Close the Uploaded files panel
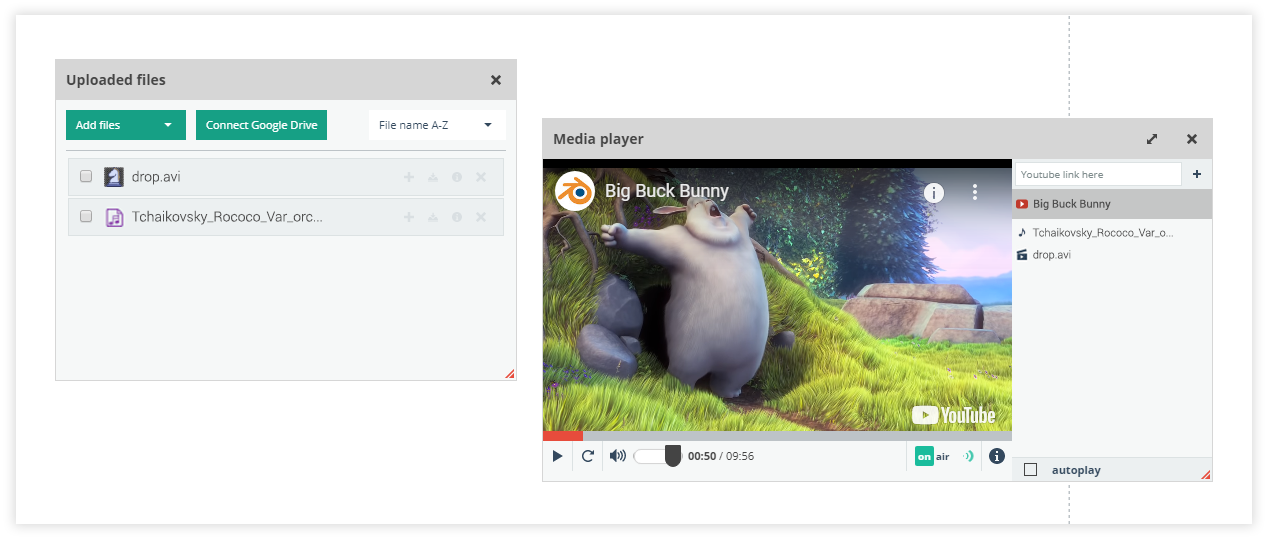The height and width of the screenshot is (539, 1270). 496,80
